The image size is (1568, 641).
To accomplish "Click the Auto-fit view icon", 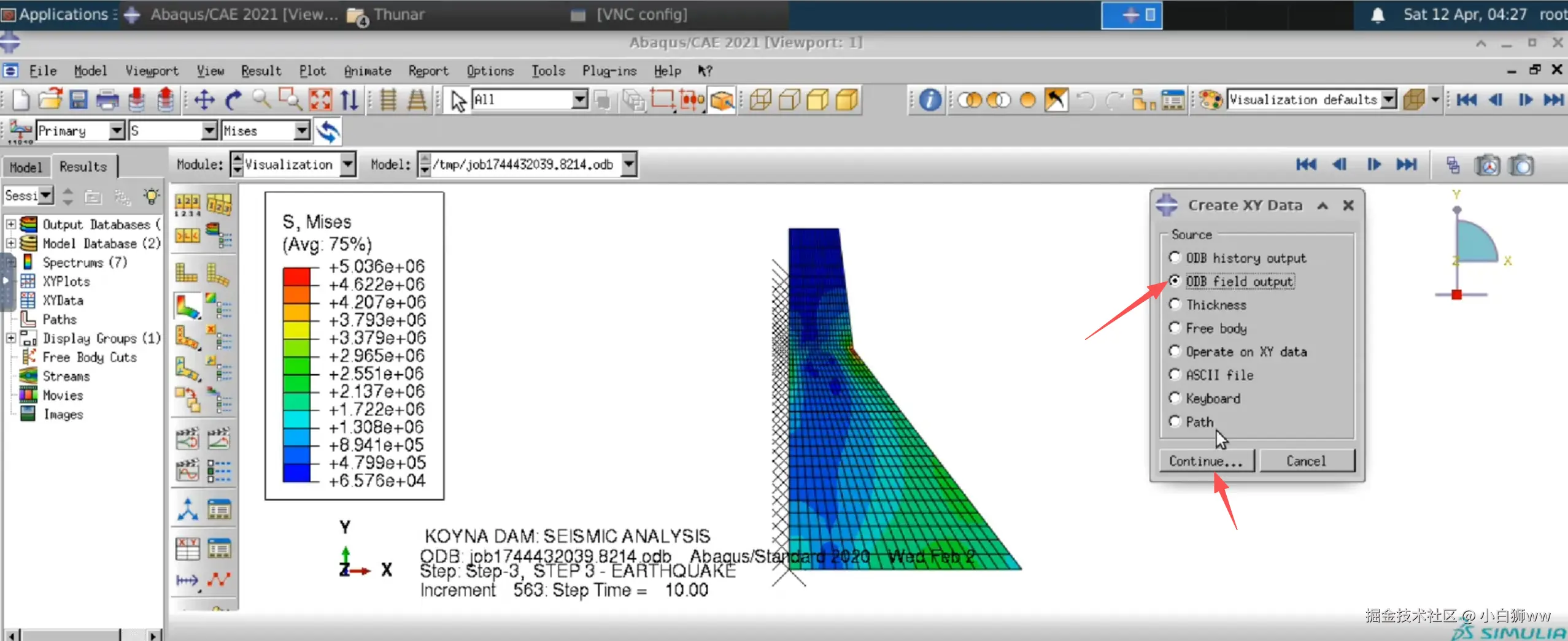I will click(x=320, y=100).
